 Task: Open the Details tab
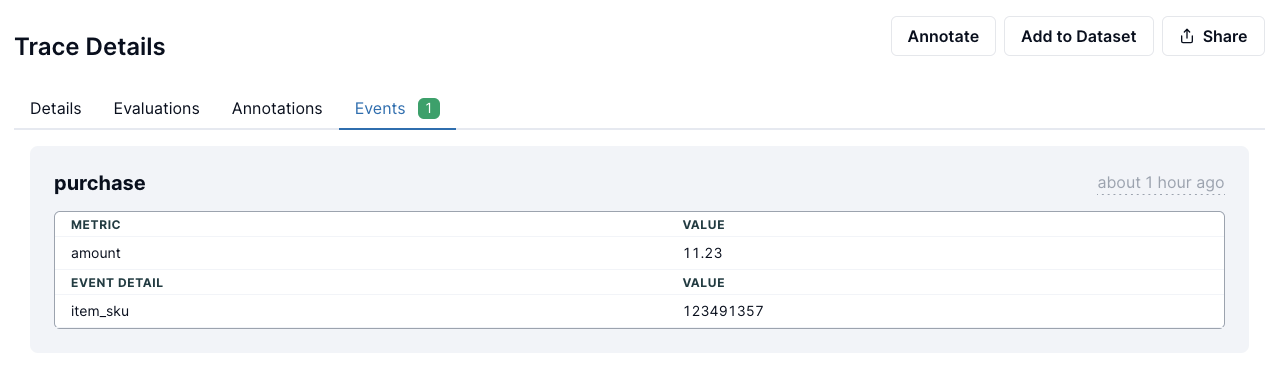tap(56, 108)
